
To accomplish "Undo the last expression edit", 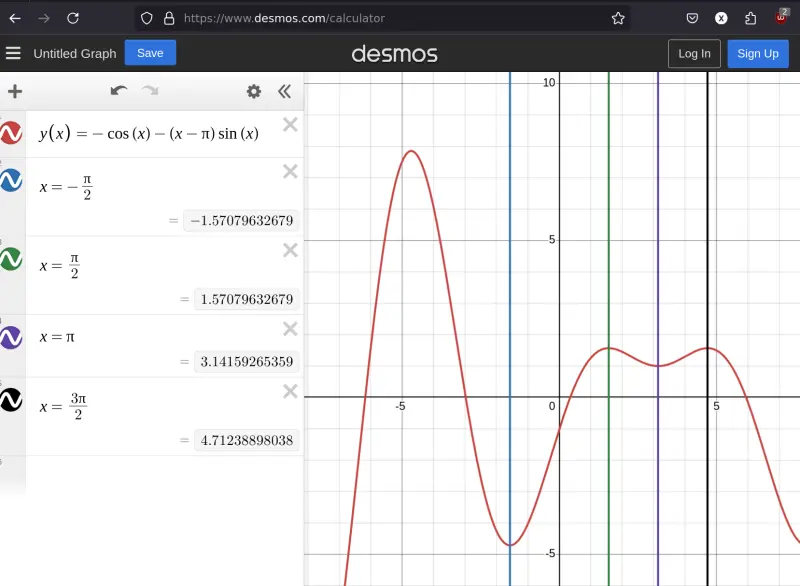I will point(119,91).
